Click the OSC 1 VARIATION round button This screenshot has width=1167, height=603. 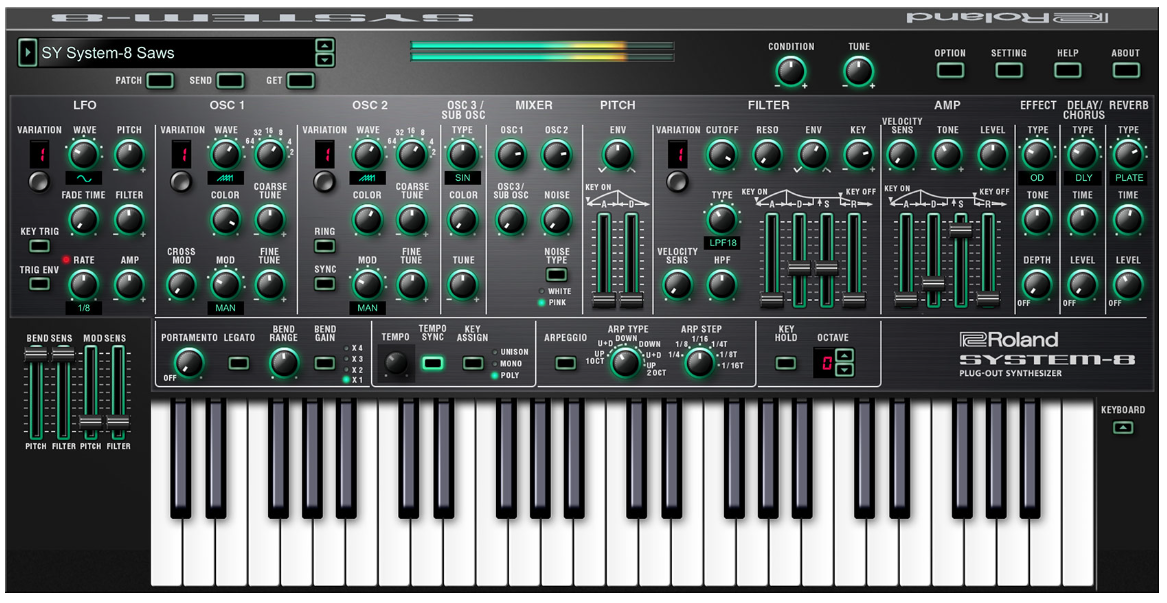click(181, 181)
